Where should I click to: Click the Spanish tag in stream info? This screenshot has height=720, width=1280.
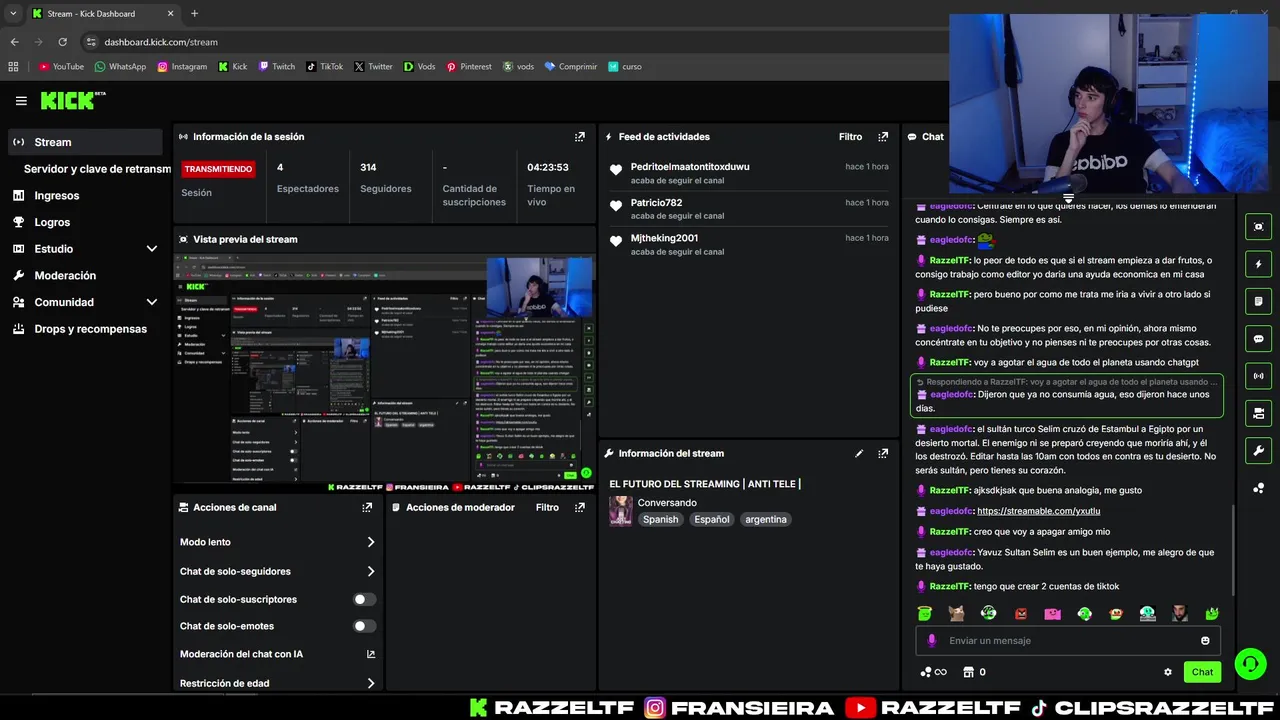pyautogui.click(x=660, y=520)
